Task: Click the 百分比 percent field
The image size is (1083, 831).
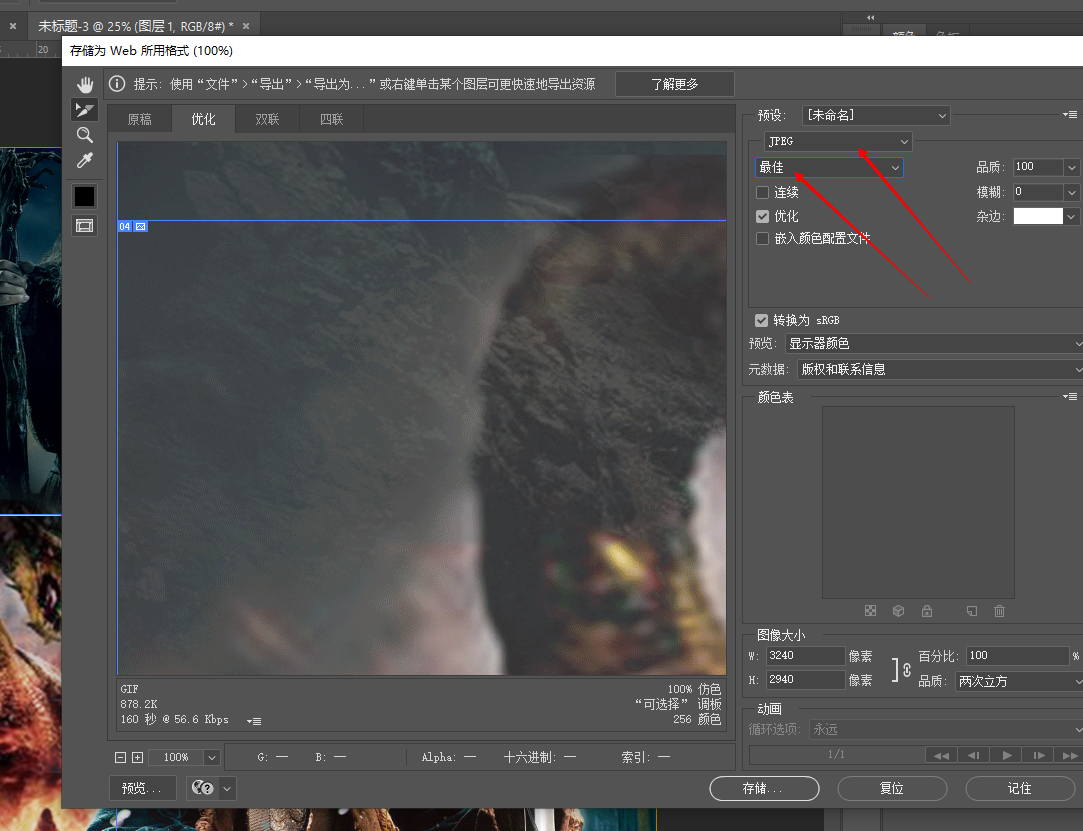Action: [1017, 656]
